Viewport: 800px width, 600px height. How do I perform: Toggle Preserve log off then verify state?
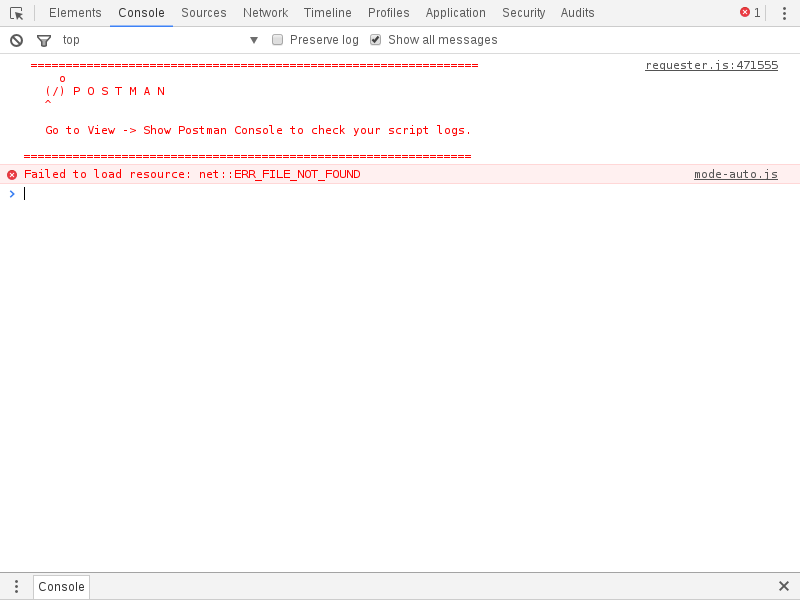(277, 39)
